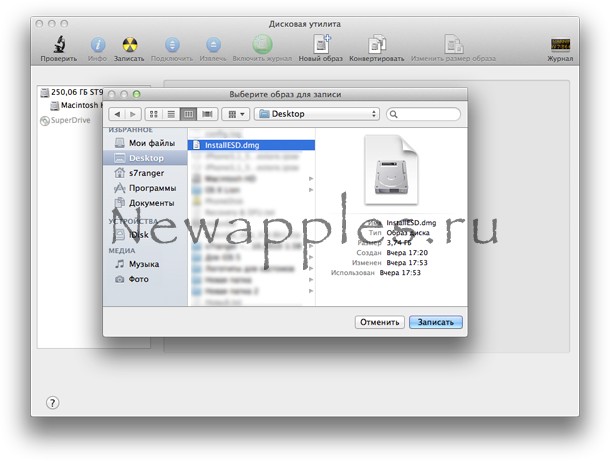The height and width of the screenshot is (461, 610).
Task: Click the Отменить button
Action: coord(379,322)
